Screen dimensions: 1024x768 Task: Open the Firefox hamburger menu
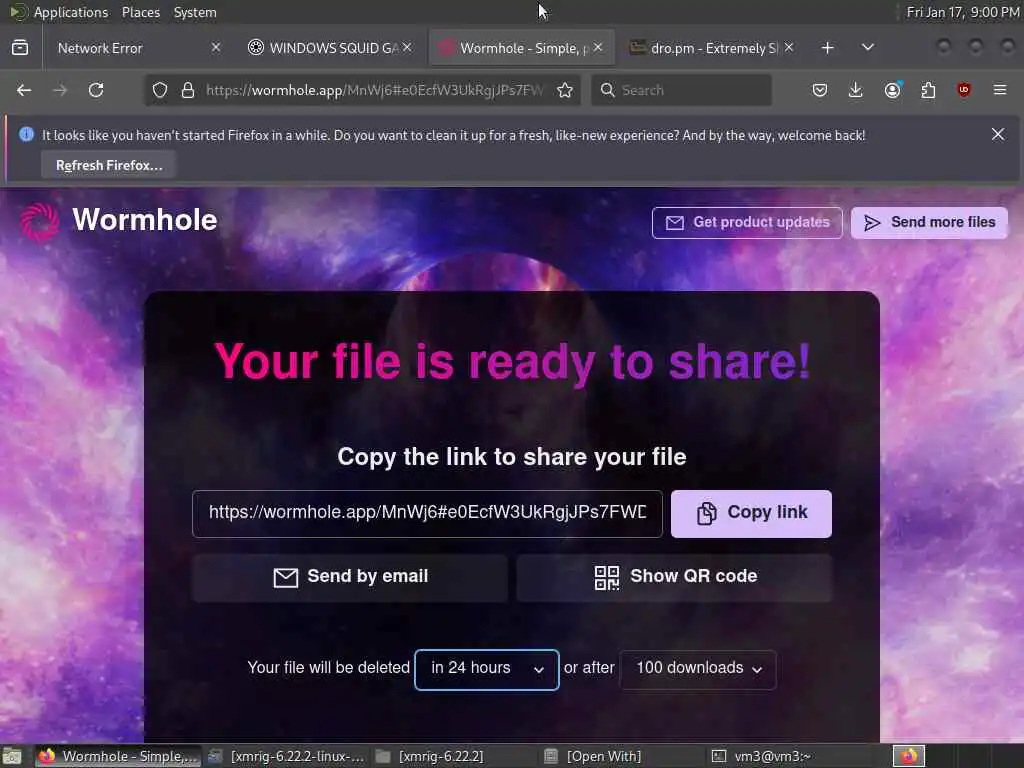point(1000,90)
